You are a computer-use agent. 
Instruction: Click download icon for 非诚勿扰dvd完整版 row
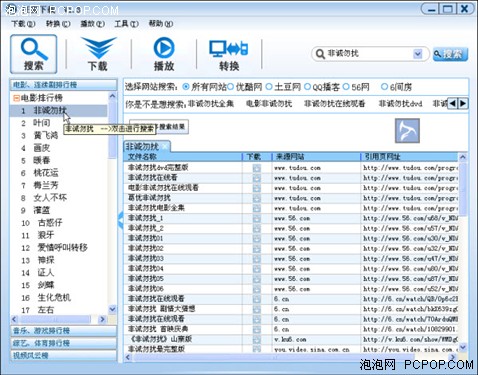click(x=257, y=168)
